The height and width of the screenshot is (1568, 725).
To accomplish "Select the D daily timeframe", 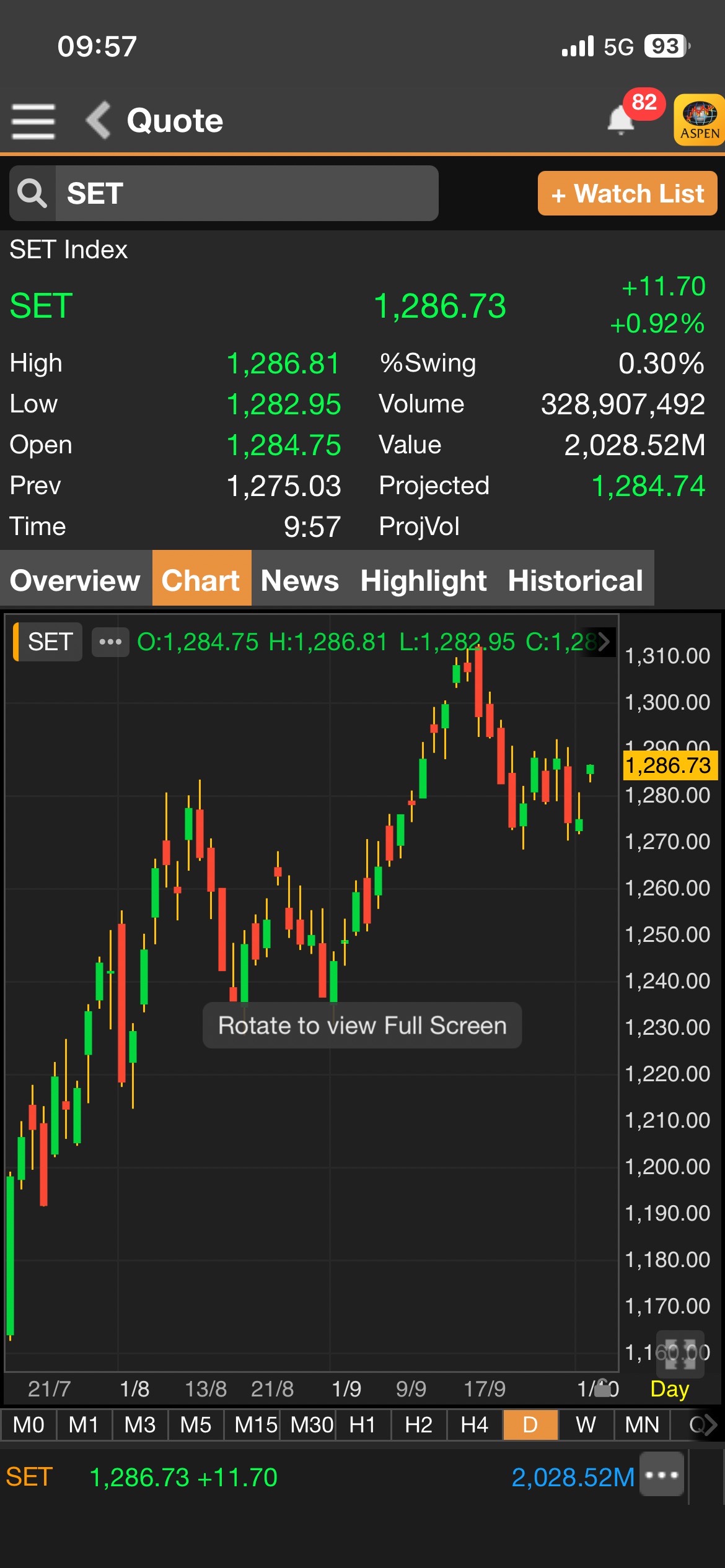I will [530, 1425].
